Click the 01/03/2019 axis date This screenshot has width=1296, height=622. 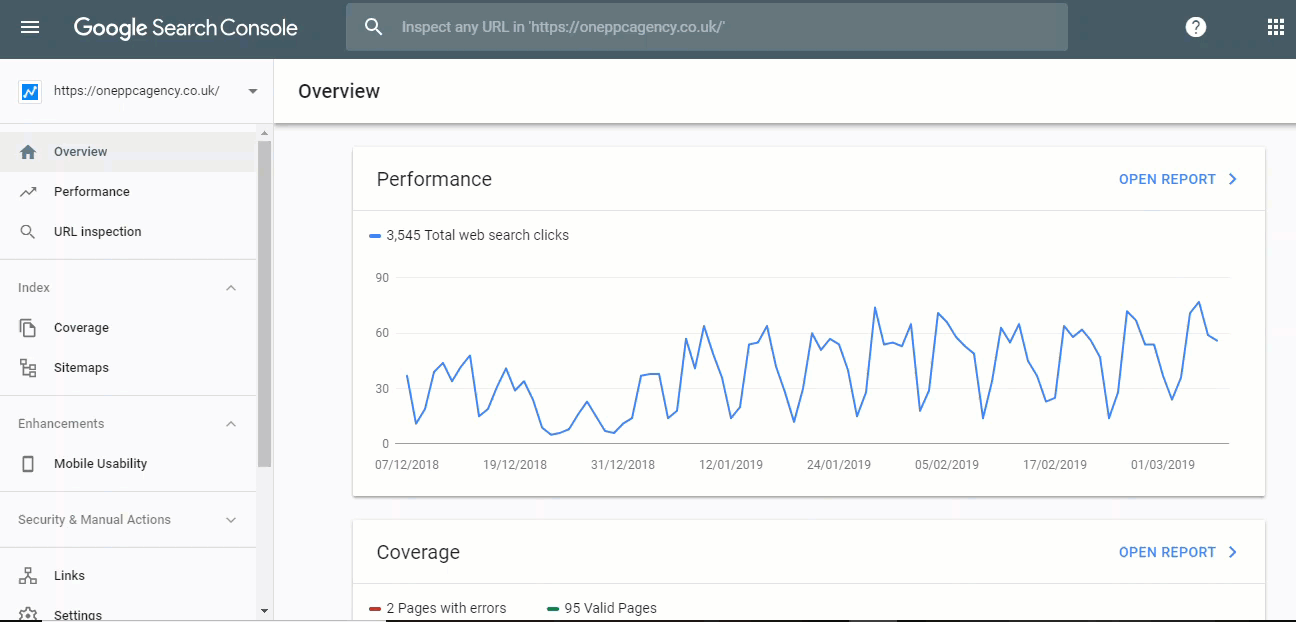pos(1163,465)
